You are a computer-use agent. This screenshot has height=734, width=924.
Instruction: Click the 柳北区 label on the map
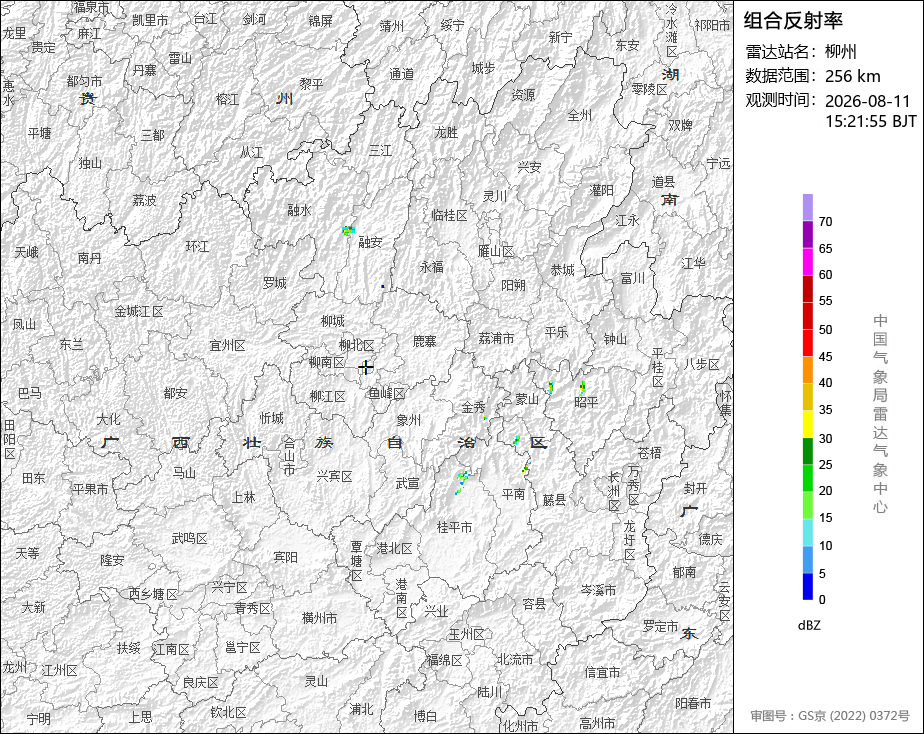click(357, 345)
